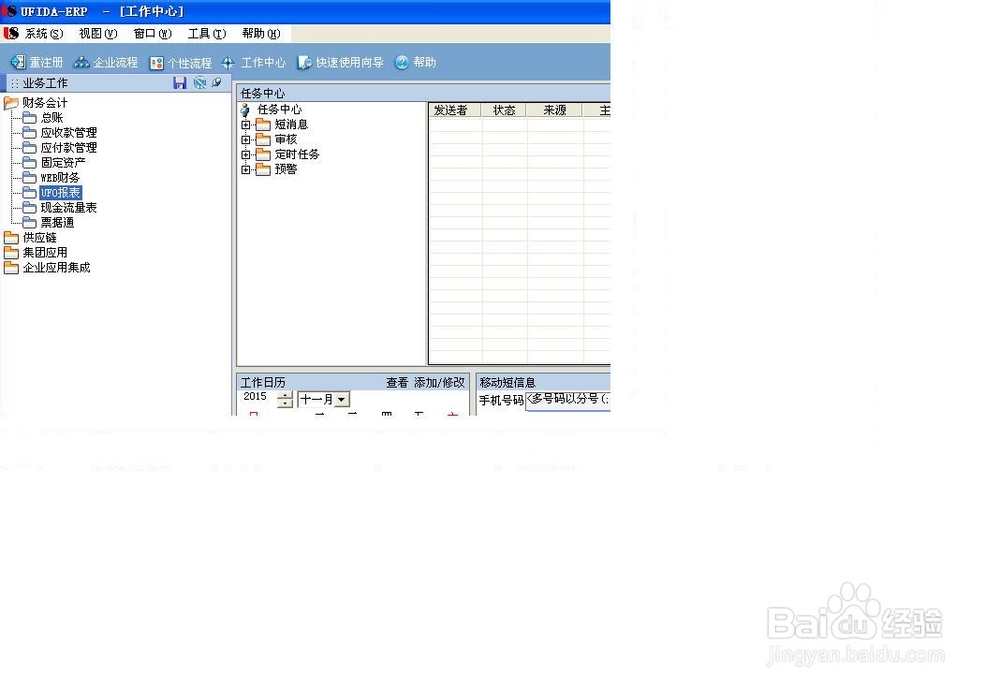This screenshot has height=689, width=1000.
Task: Open the 视图 menu
Action: [x=98, y=33]
